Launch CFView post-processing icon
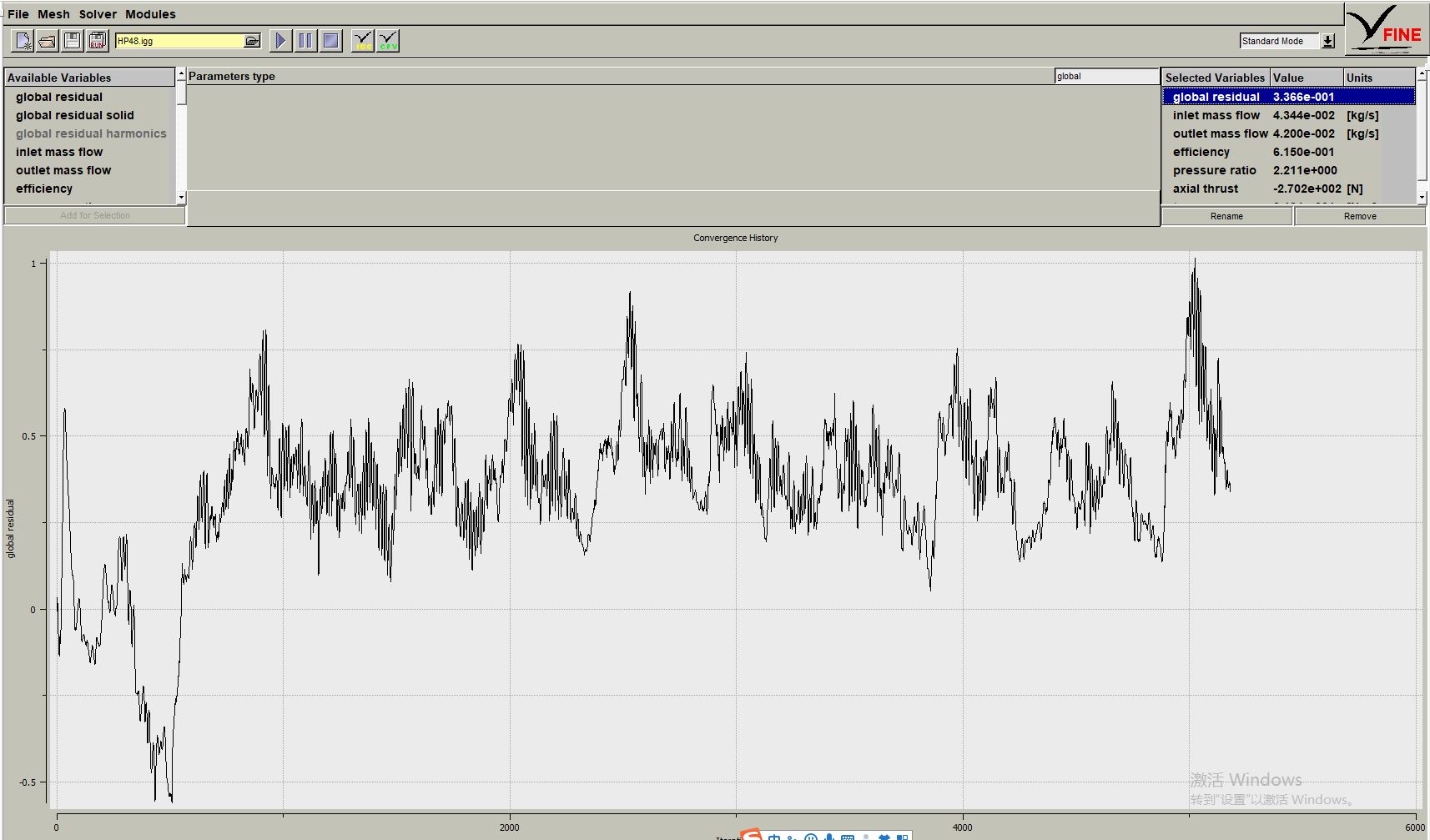This screenshot has width=1430, height=840. click(x=388, y=41)
